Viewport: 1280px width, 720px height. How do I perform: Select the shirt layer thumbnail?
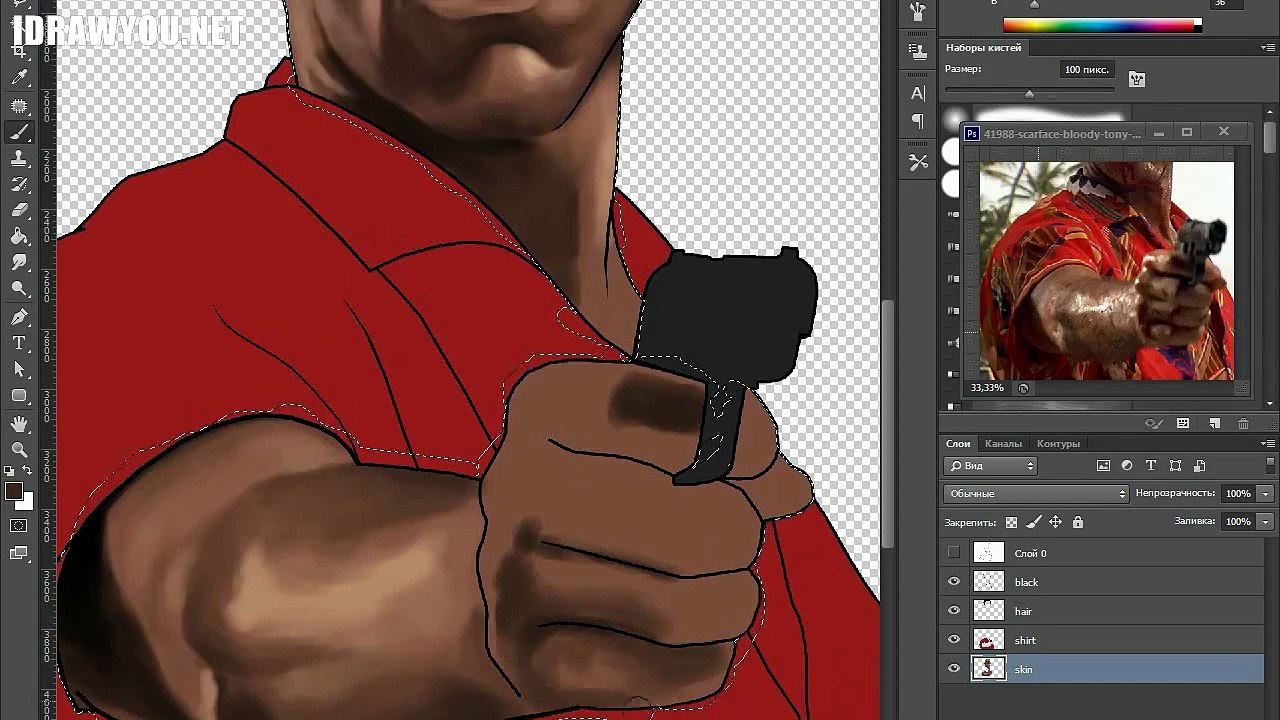(x=989, y=640)
